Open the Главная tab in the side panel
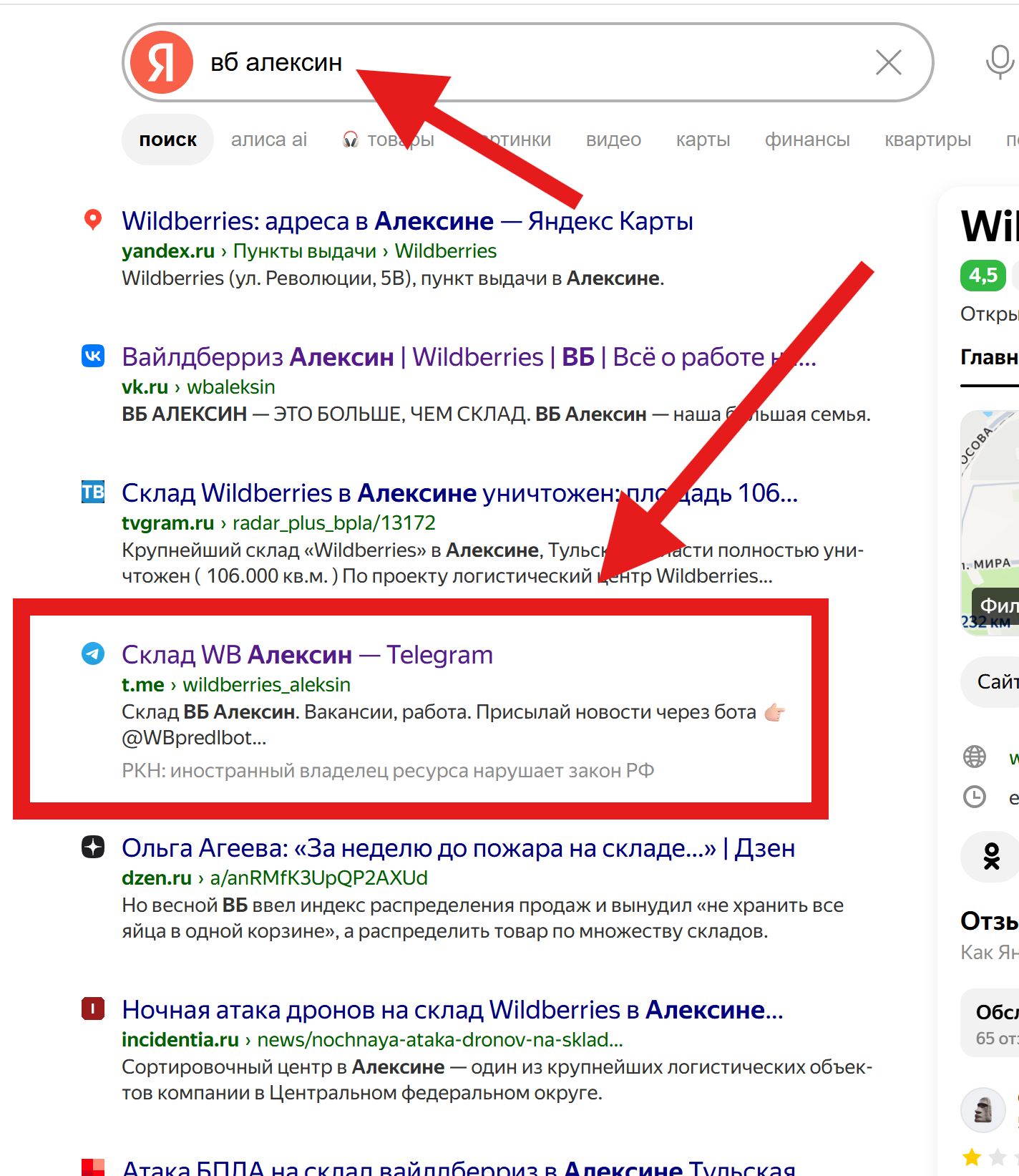 pyautogui.click(x=990, y=357)
